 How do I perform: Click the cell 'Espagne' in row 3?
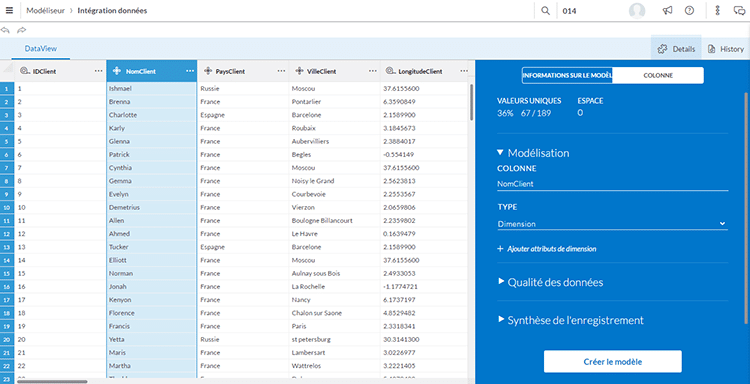(x=243, y=115)
